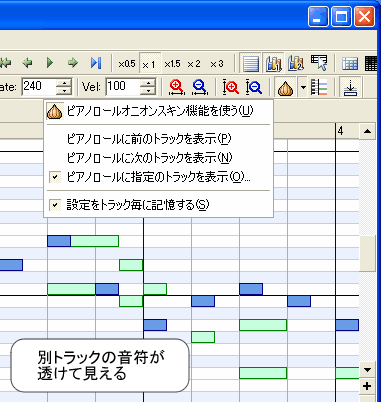
Task: Increase the Vel value with up arrow
Action: click(x=147, y=83)
